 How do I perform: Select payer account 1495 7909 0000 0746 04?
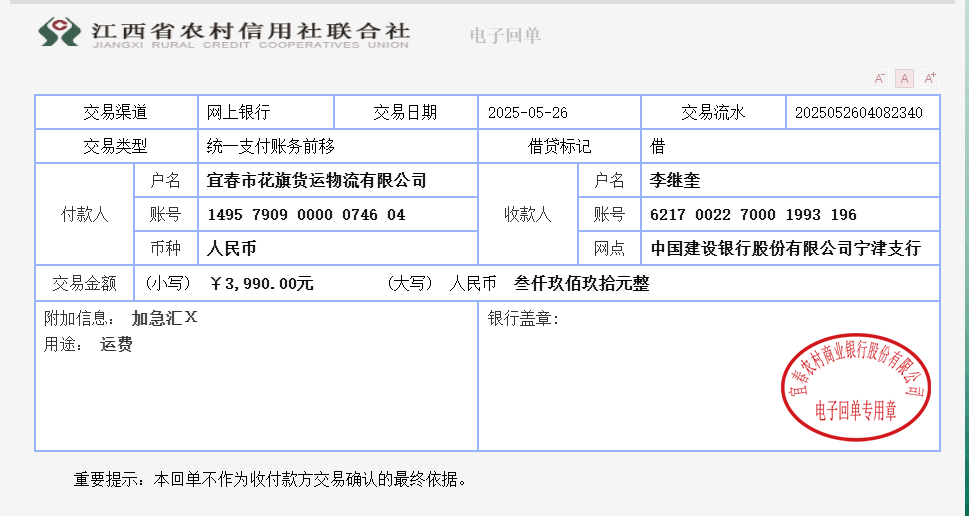click(307, 215)
